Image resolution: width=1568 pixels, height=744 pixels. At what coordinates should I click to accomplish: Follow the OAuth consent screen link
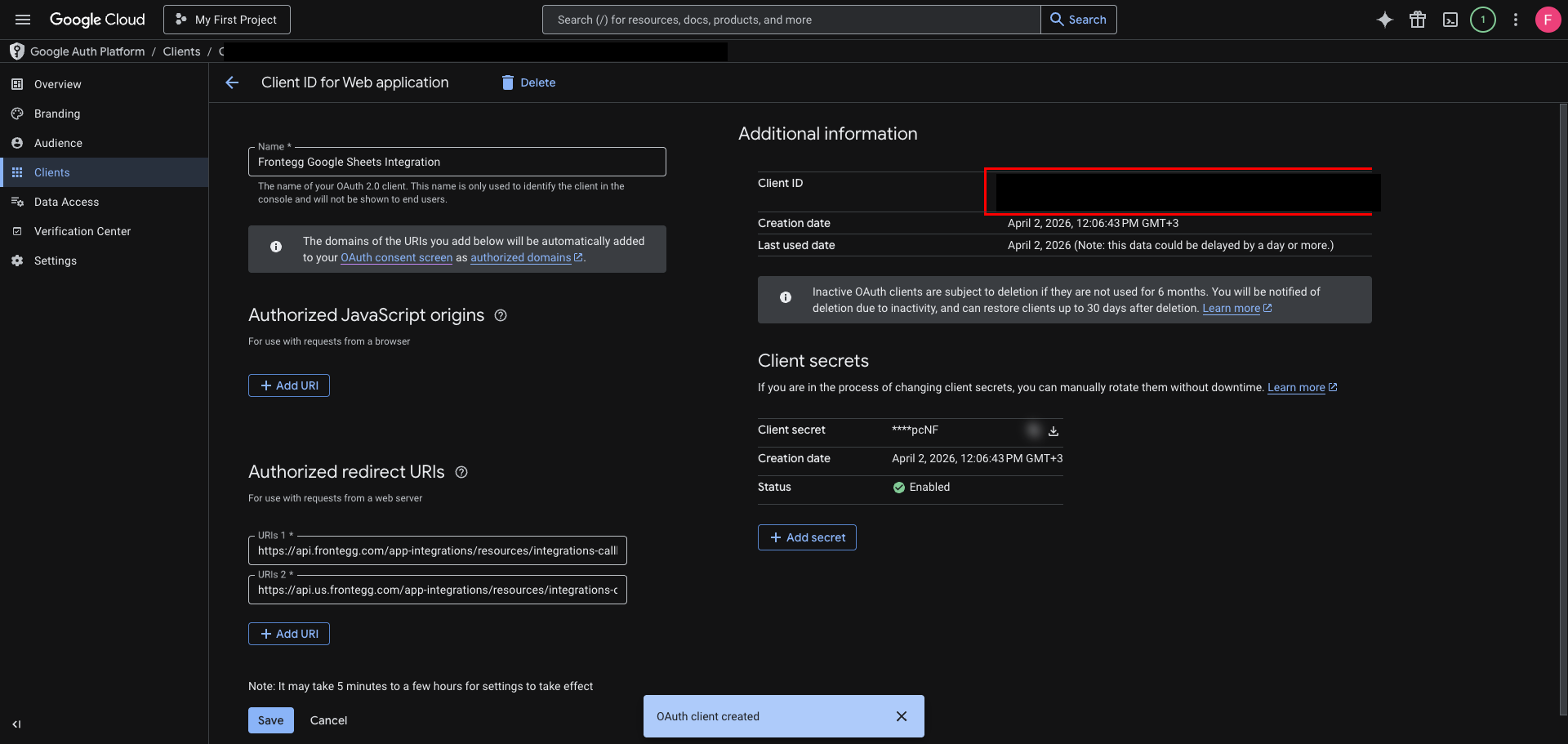click(396, 257)
